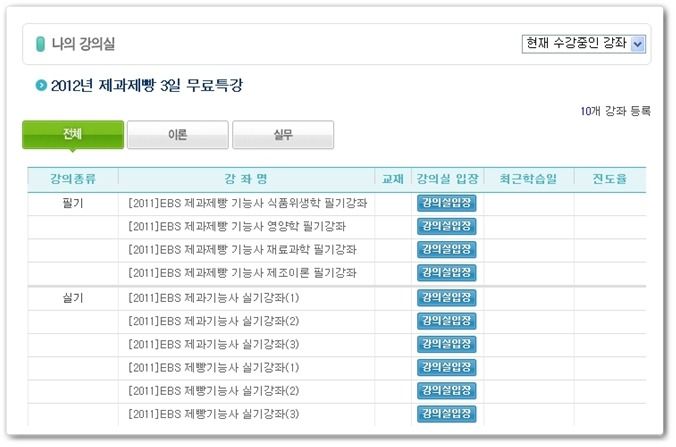This screenshot has height=447, width=676.
Task: Enter classroom for 제과기능사 실기강좌(2)
Action: (447, 321)
